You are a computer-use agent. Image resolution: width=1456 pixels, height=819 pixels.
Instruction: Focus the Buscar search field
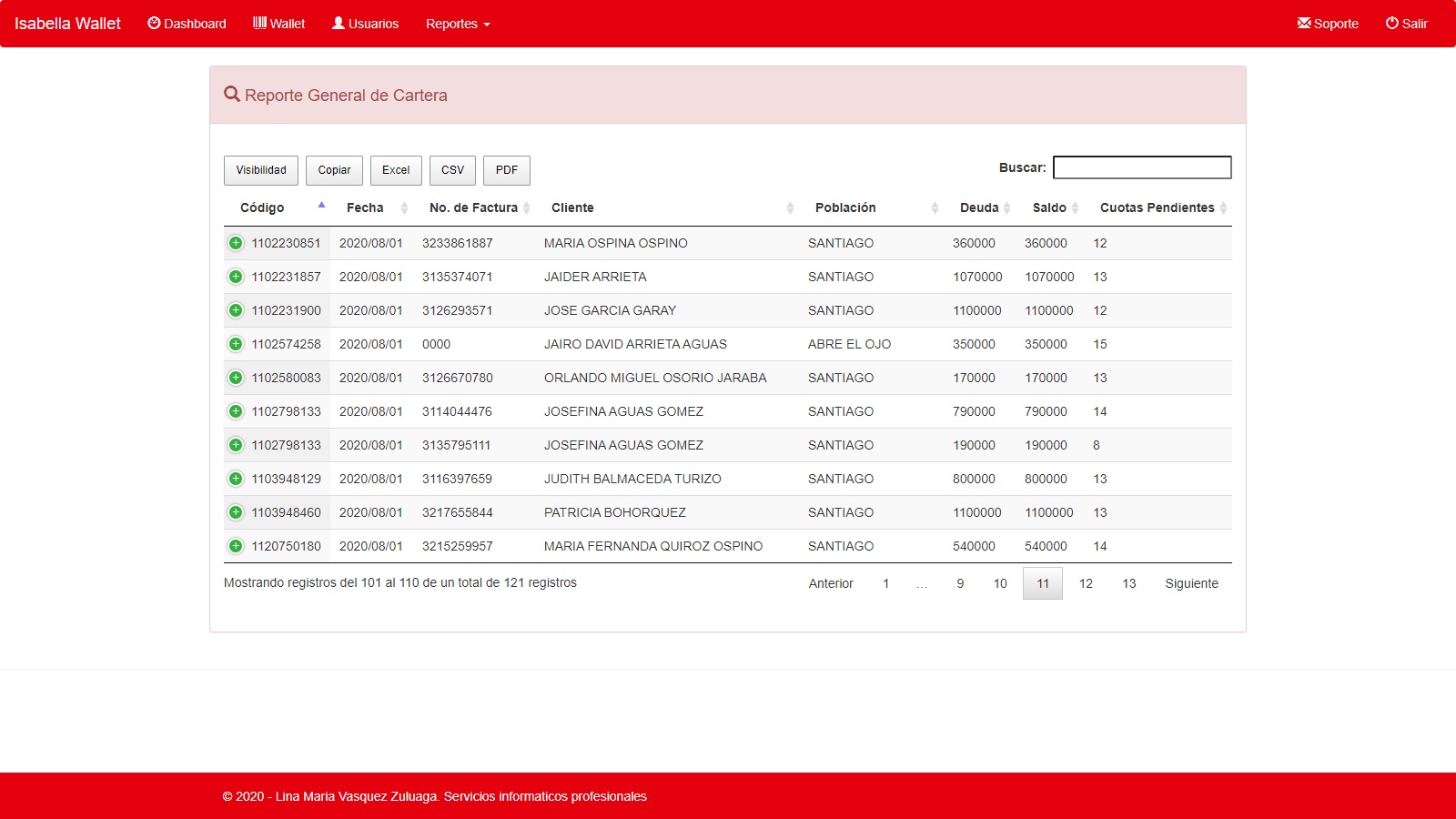[x=1141, y=167]
